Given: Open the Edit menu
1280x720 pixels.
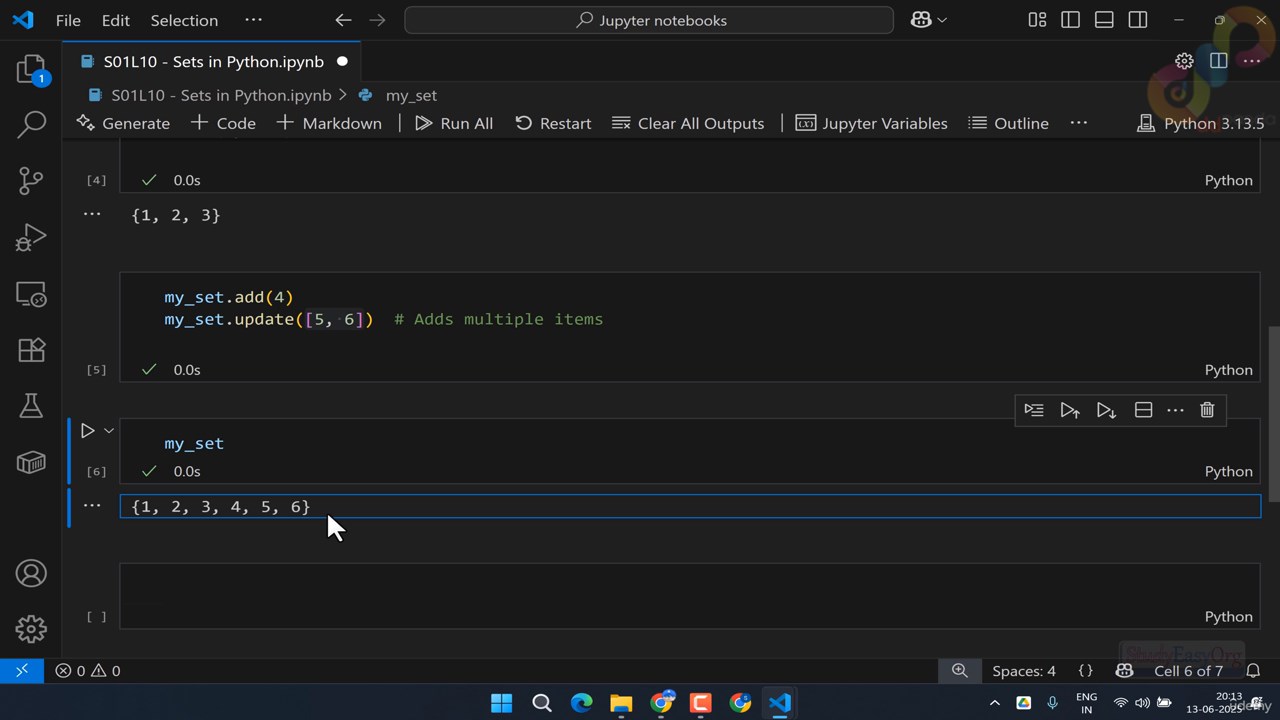Looking at the screenshot, I should coord(116,20).
